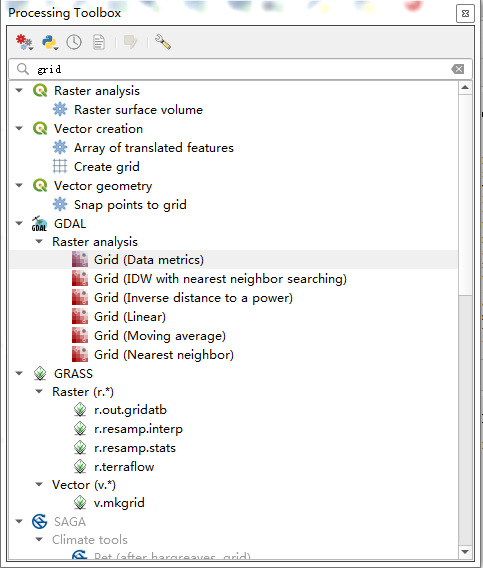Open the processing History clock icon
The image size is (483, 568).
(x=74, y=42)
